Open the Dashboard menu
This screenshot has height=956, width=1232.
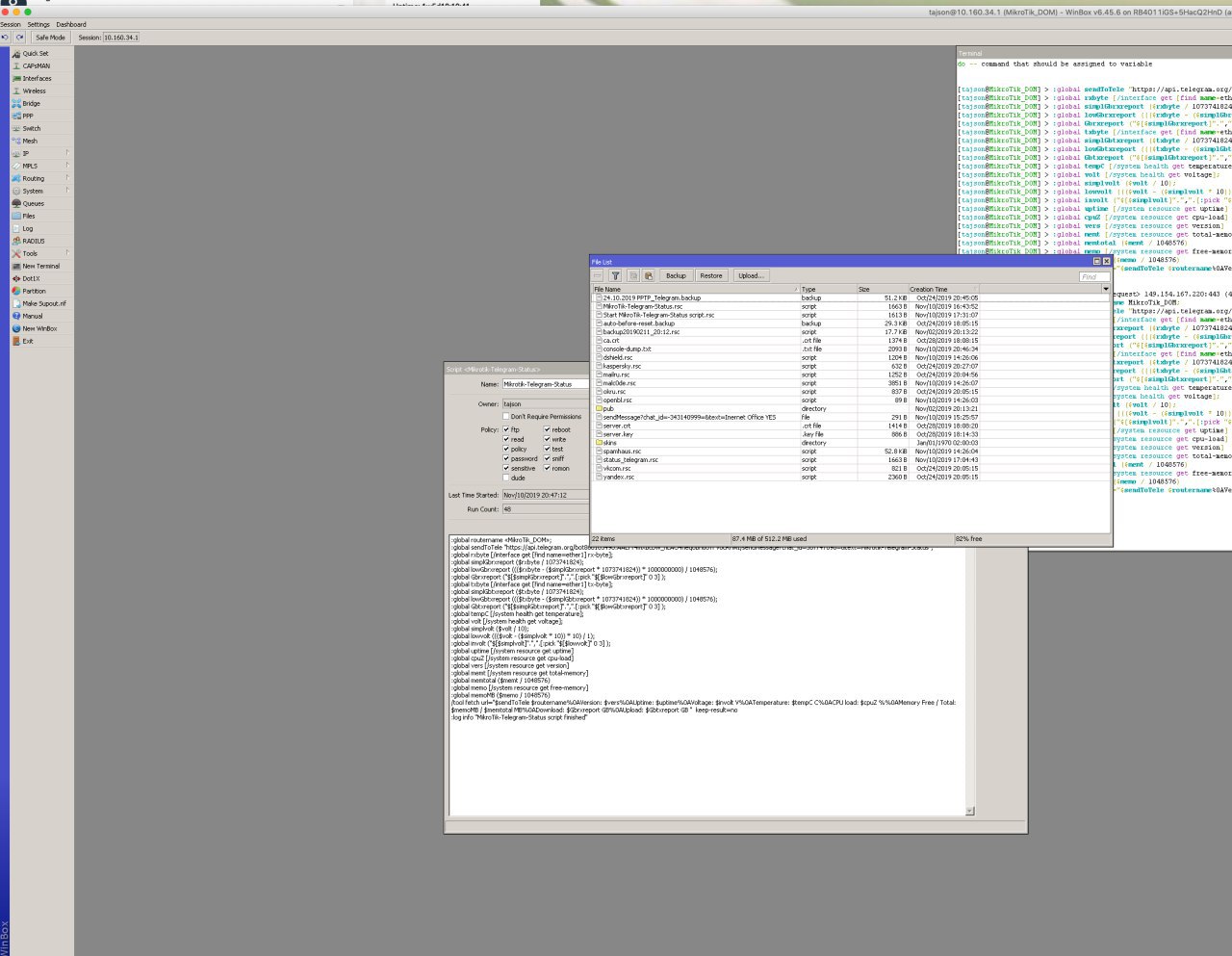[71, 25]
